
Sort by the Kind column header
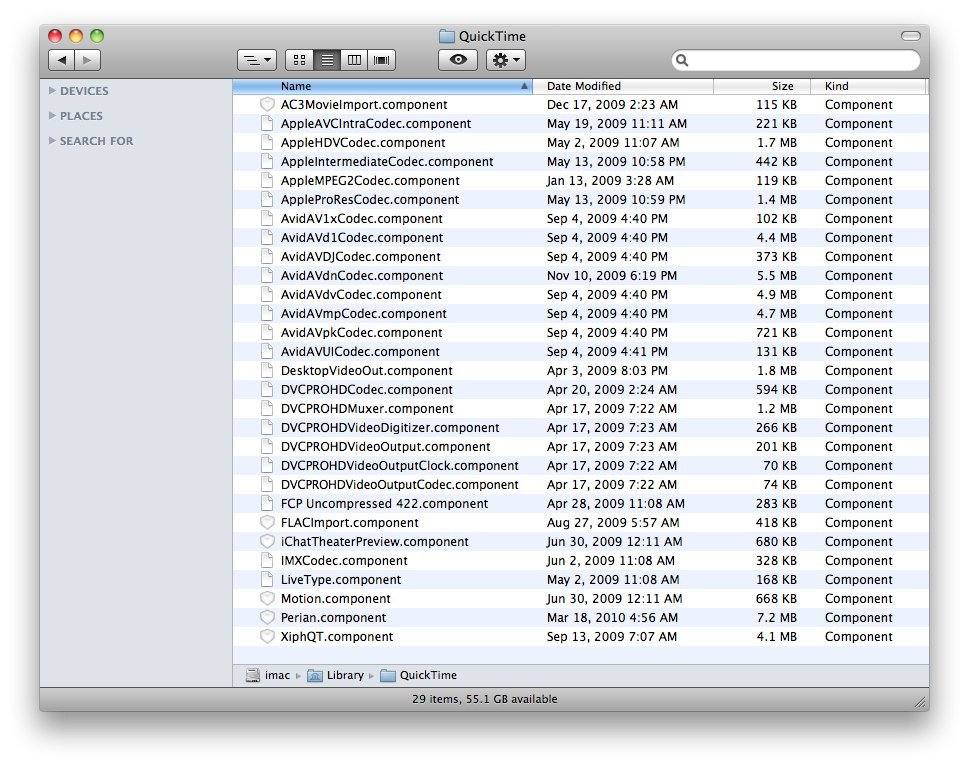click(868, 86)
